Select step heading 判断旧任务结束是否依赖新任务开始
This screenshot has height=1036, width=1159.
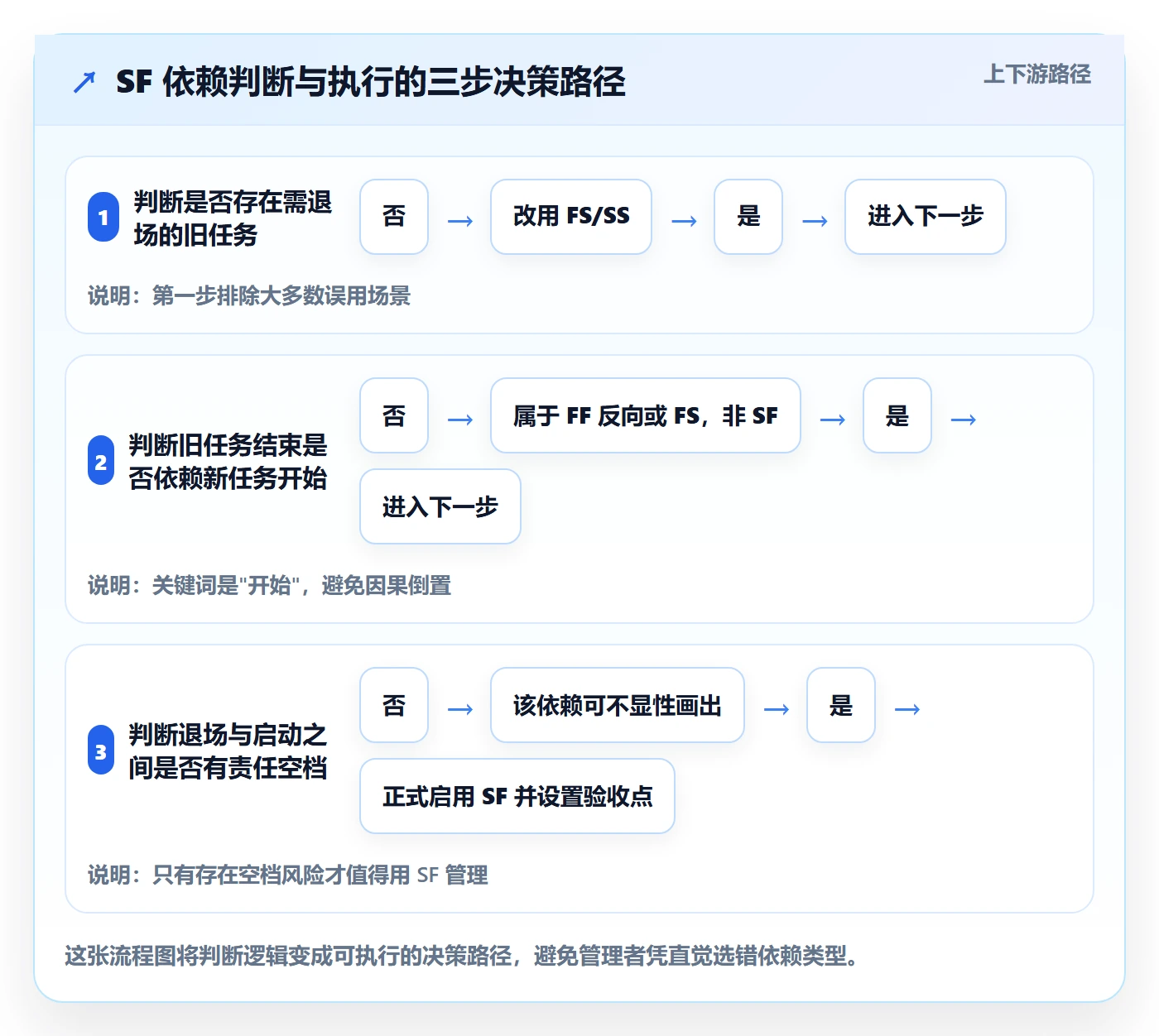click(228, 461)
